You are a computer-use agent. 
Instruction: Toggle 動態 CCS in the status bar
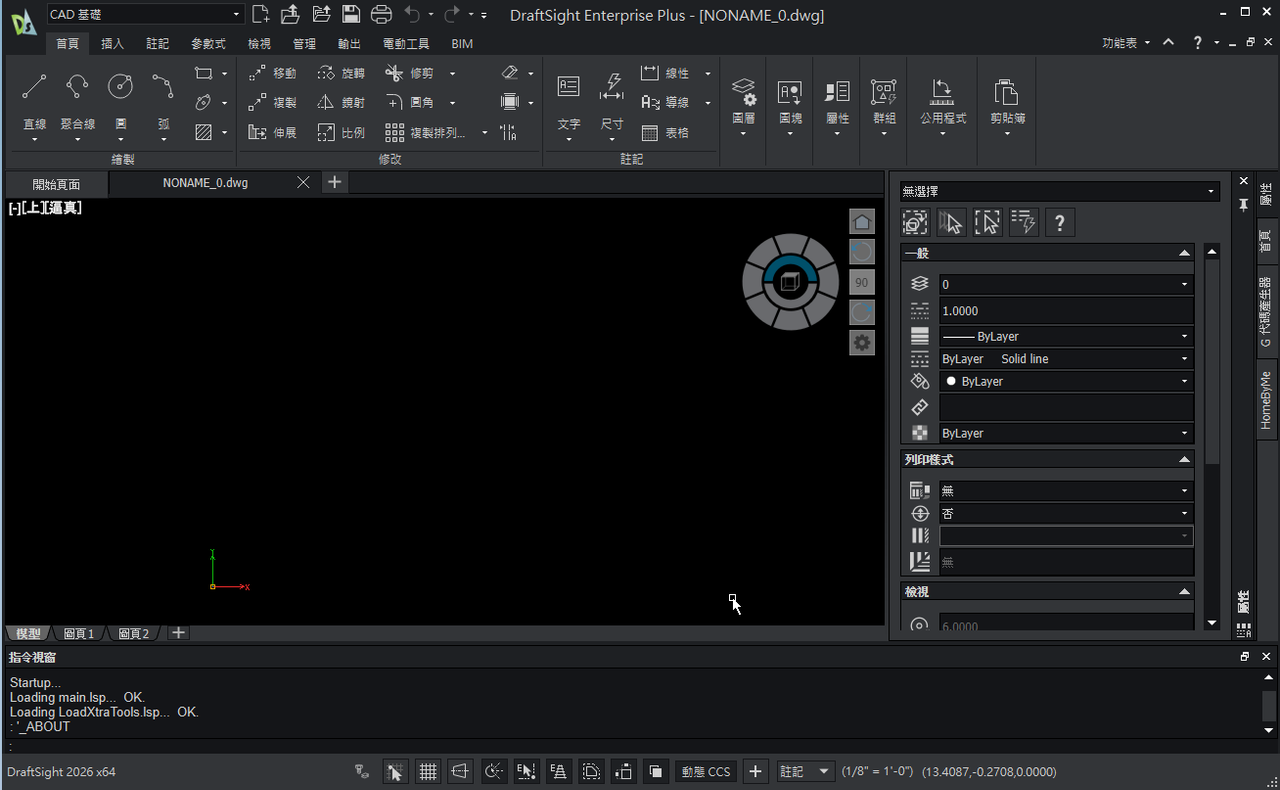706,771
